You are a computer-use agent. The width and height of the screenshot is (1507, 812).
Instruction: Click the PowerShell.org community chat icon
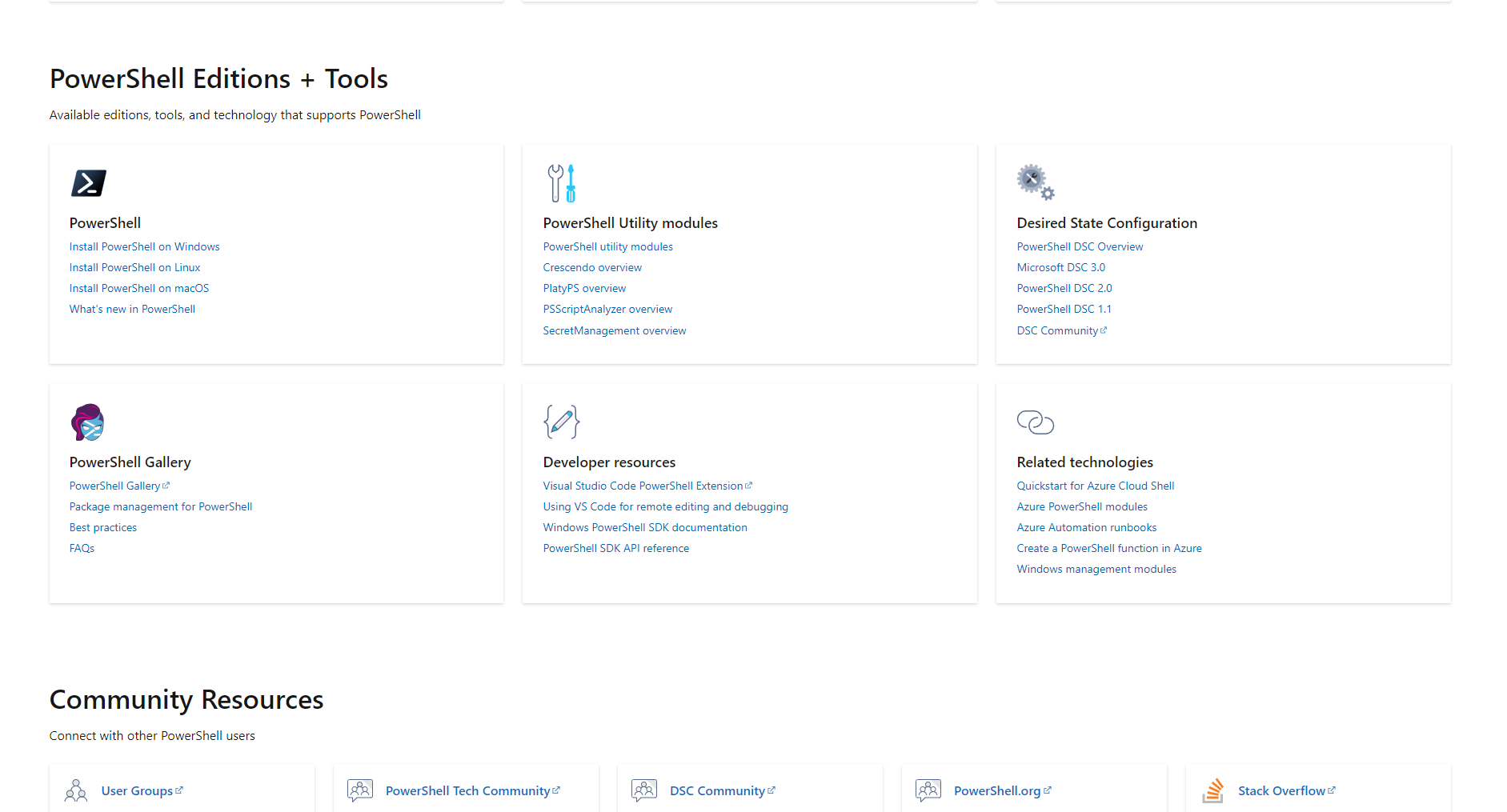(928, 790)
